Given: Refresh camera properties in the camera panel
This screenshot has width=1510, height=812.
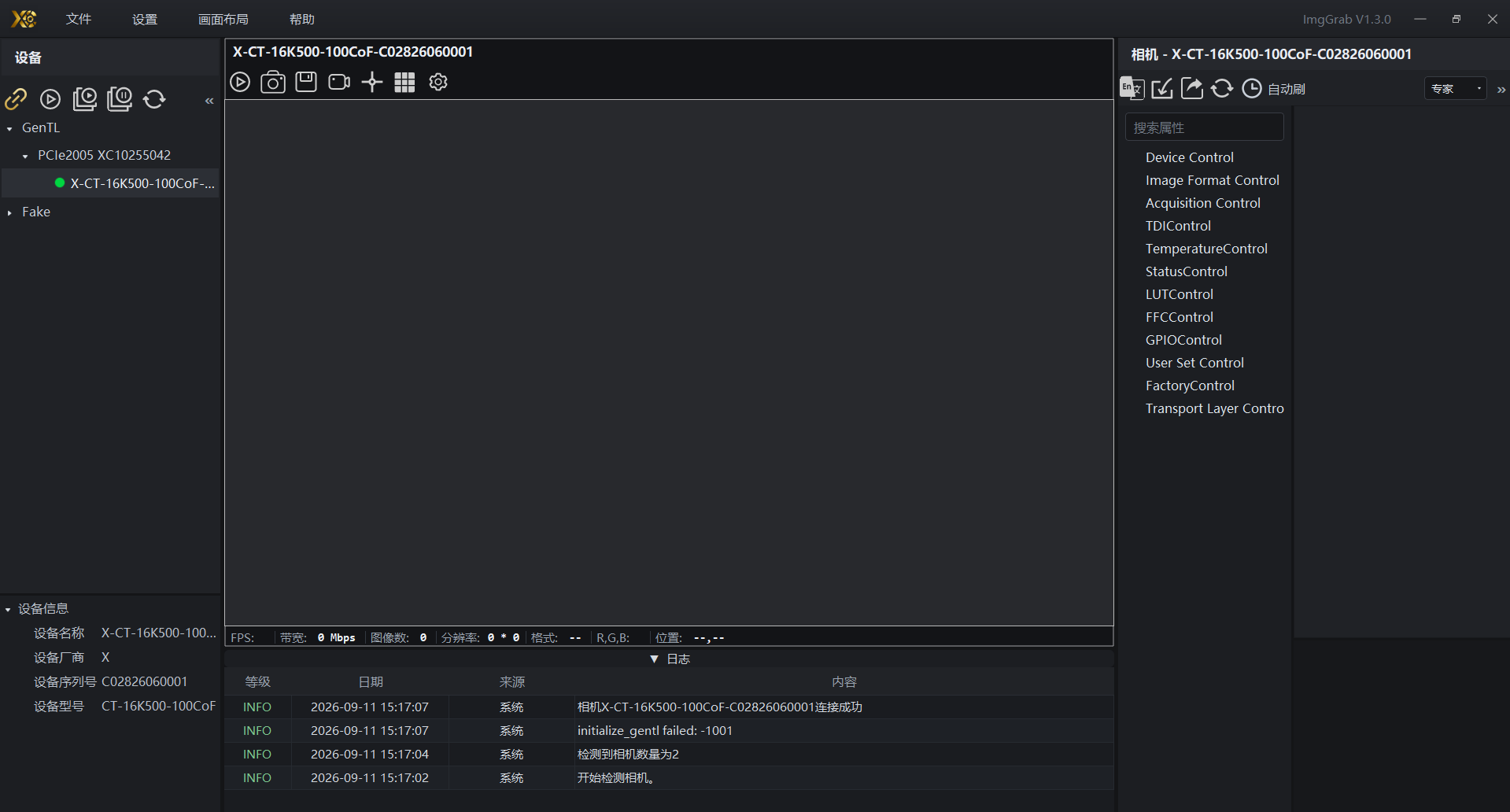Looking at the screenshot, I should coord(1222,88).
